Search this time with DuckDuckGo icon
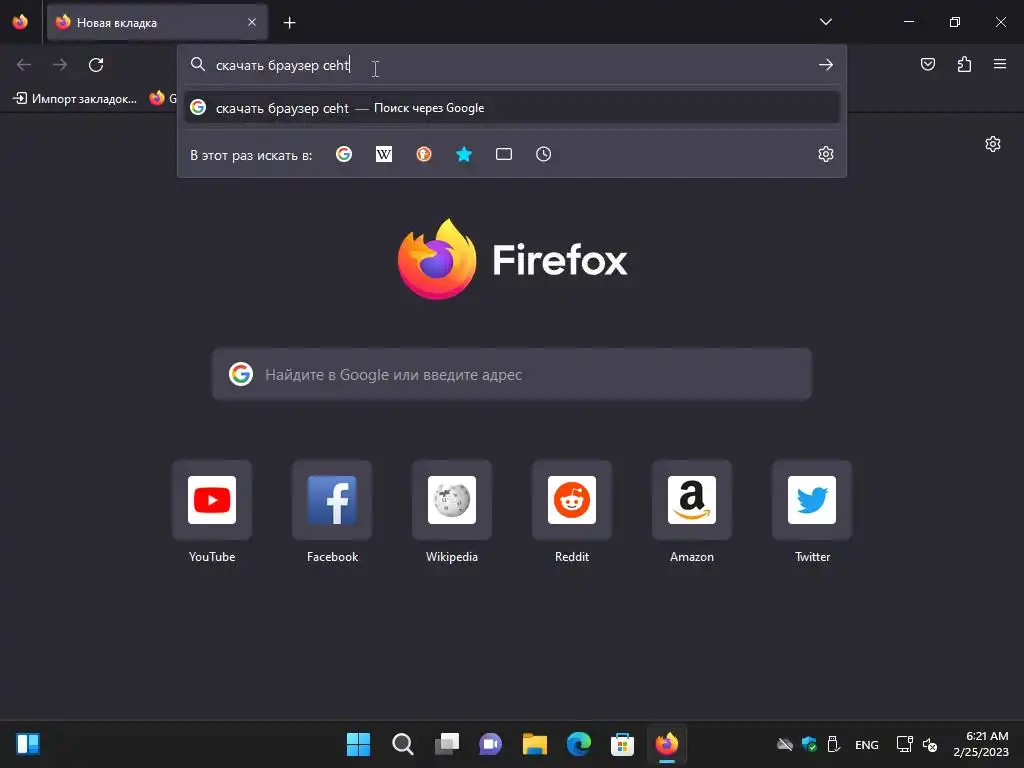This screenshot has height=768, width=1024. coord(424,154)
